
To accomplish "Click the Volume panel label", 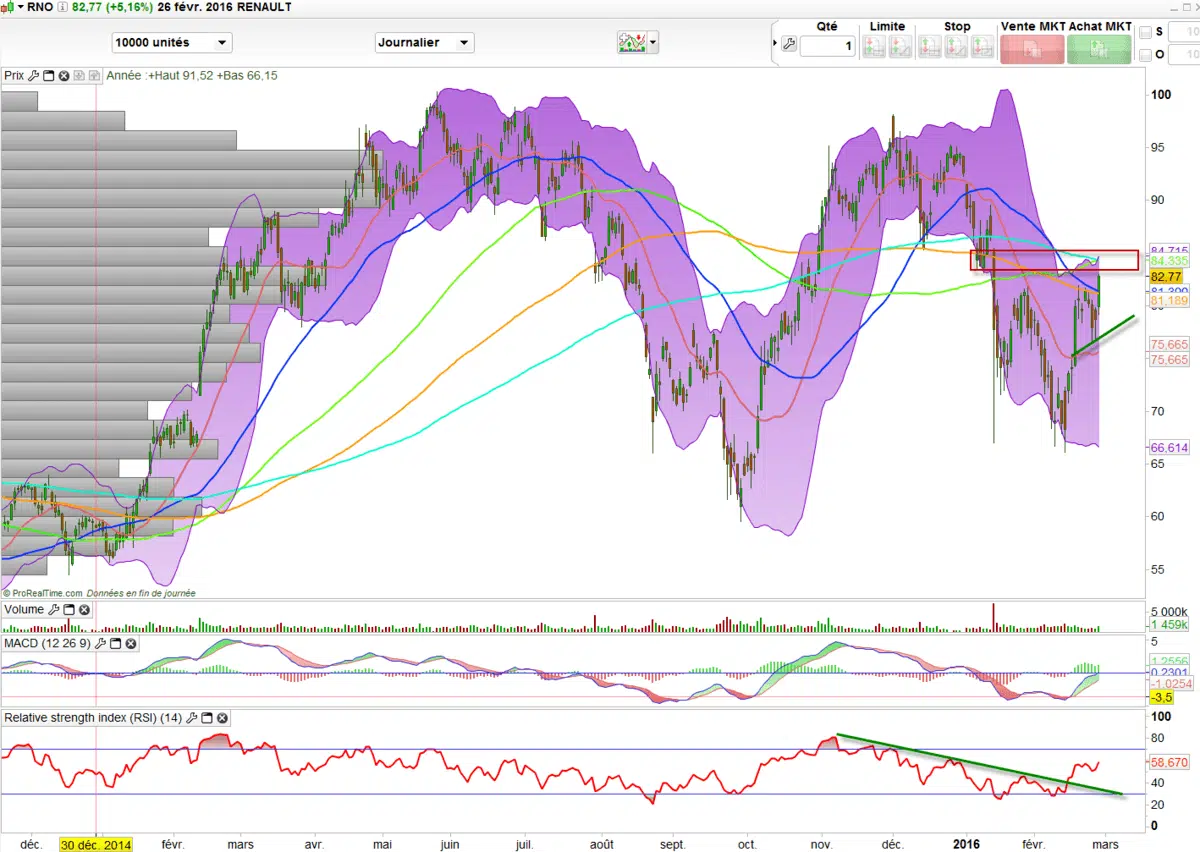I will click(x=24, y=609).
